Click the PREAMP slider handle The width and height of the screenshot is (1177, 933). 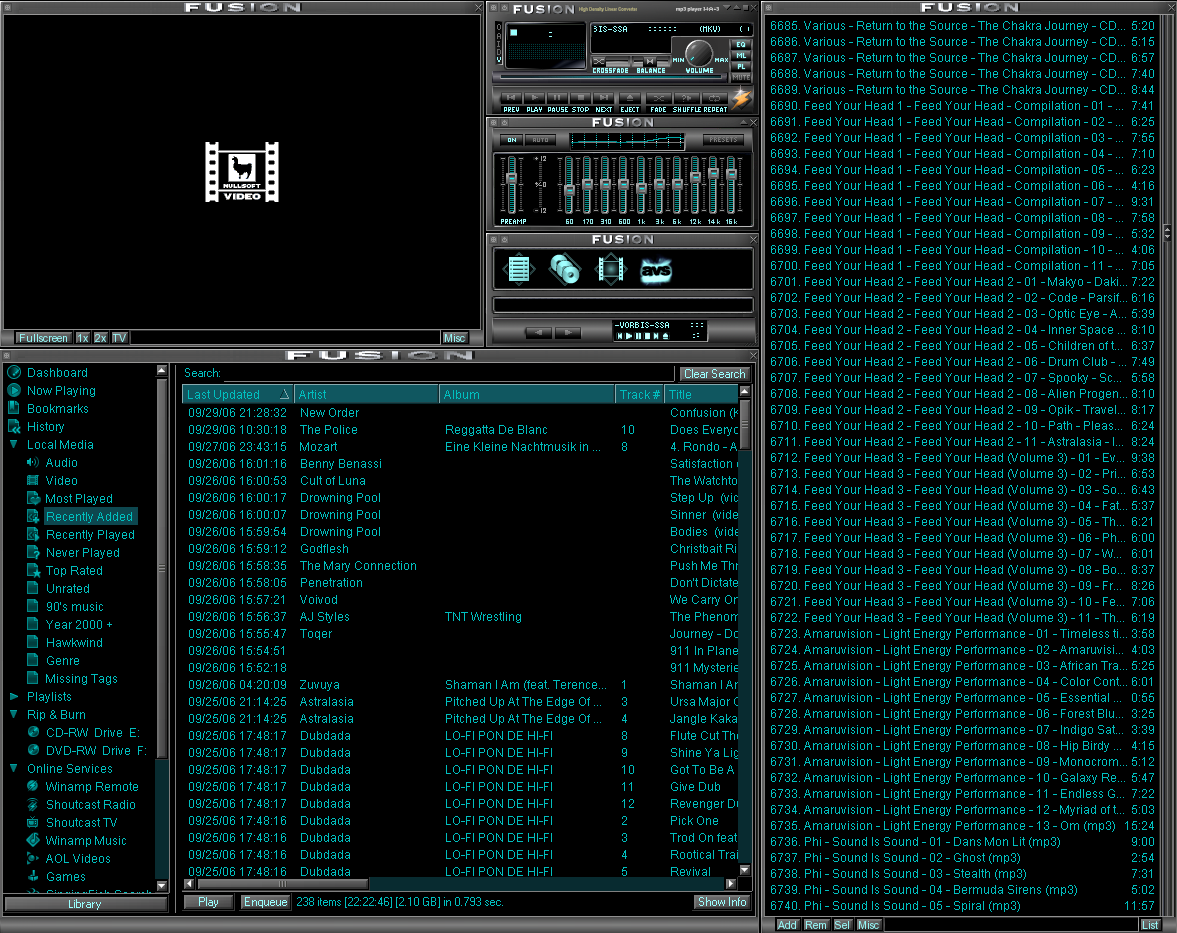pos(512,179)
